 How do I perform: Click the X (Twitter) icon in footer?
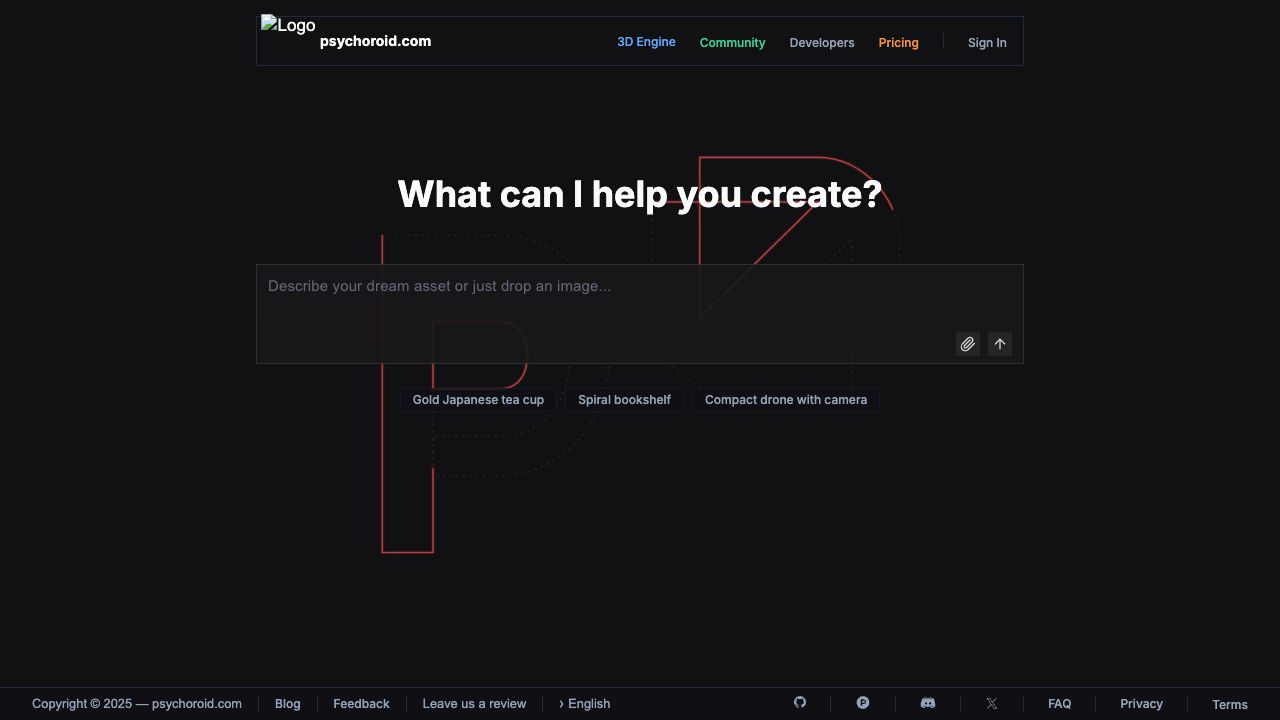[x=992, y=704]
